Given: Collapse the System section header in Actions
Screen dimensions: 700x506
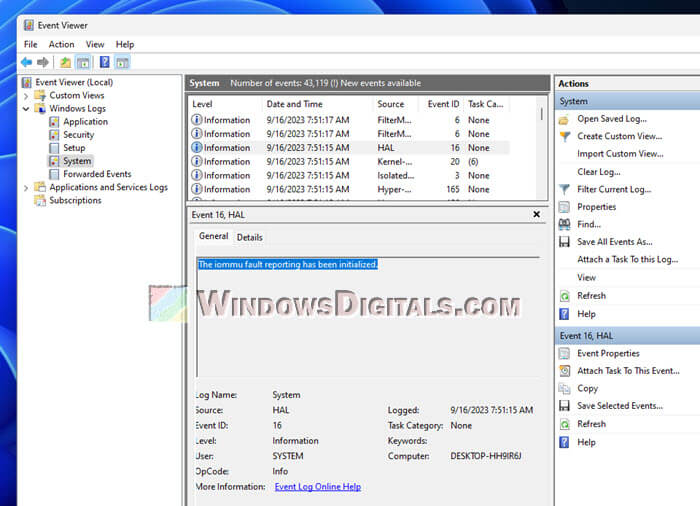Looking at the screenshot, I should click(627, 101).
